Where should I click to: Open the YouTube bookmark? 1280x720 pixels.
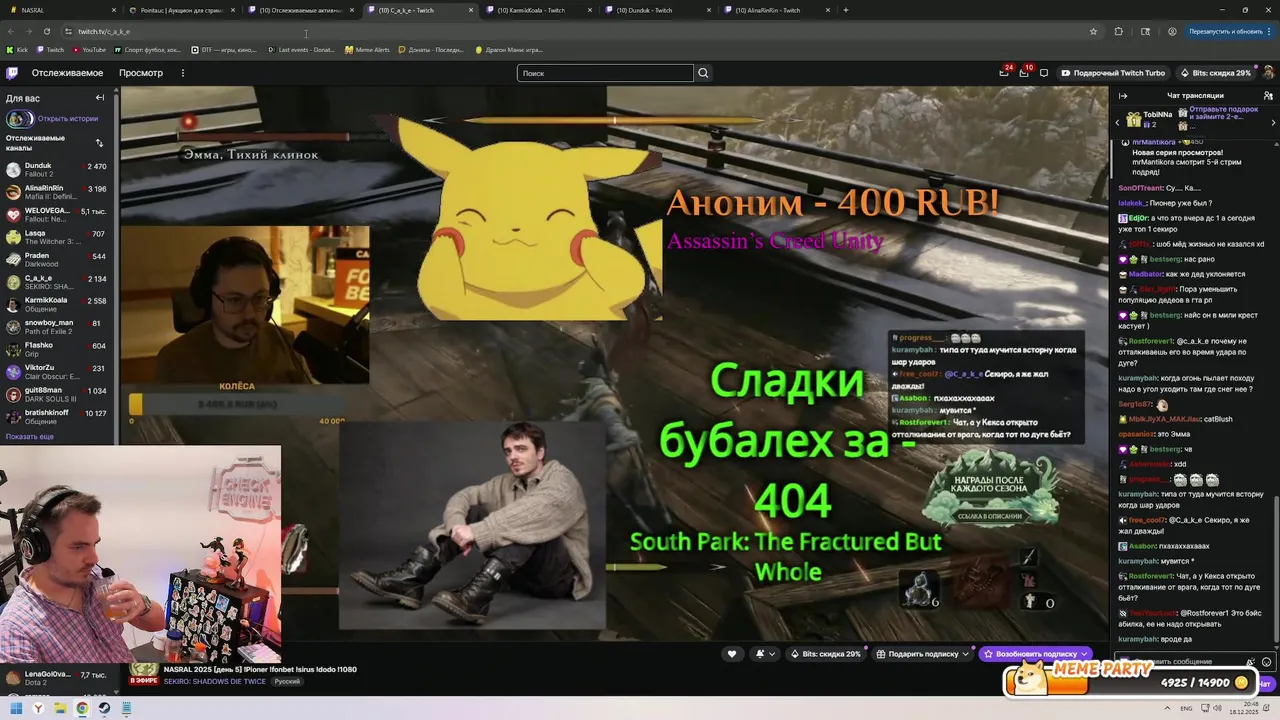click(x=88, y=50)
